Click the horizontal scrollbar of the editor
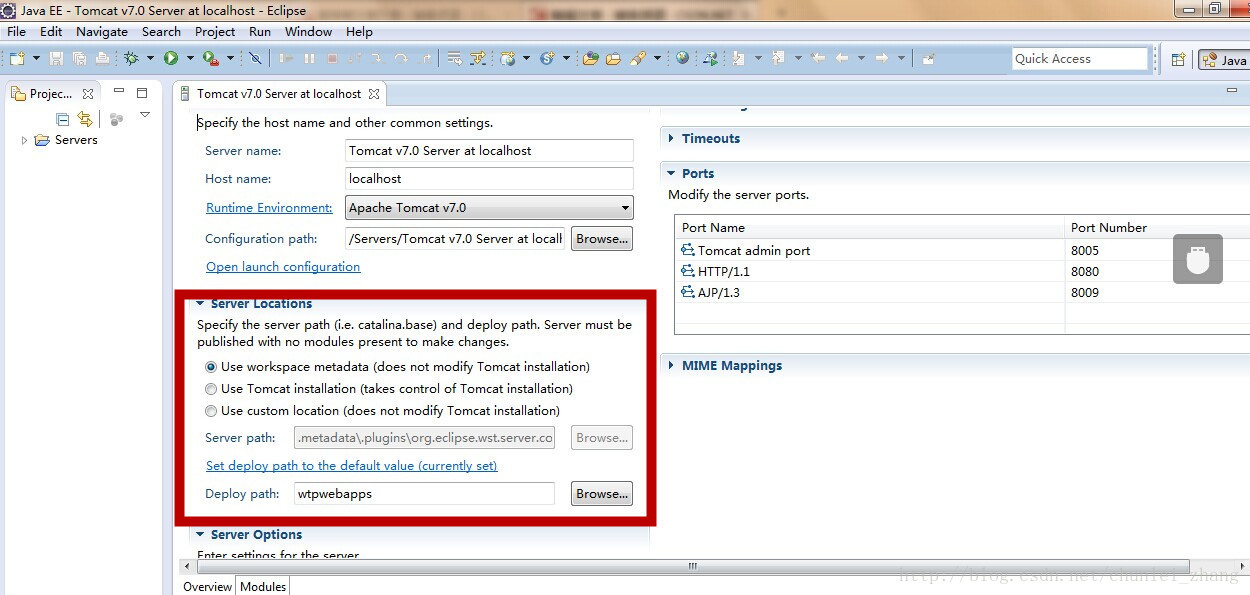Image resolution: width=1250 pixels, height=595 pixels. pos(692,566)
